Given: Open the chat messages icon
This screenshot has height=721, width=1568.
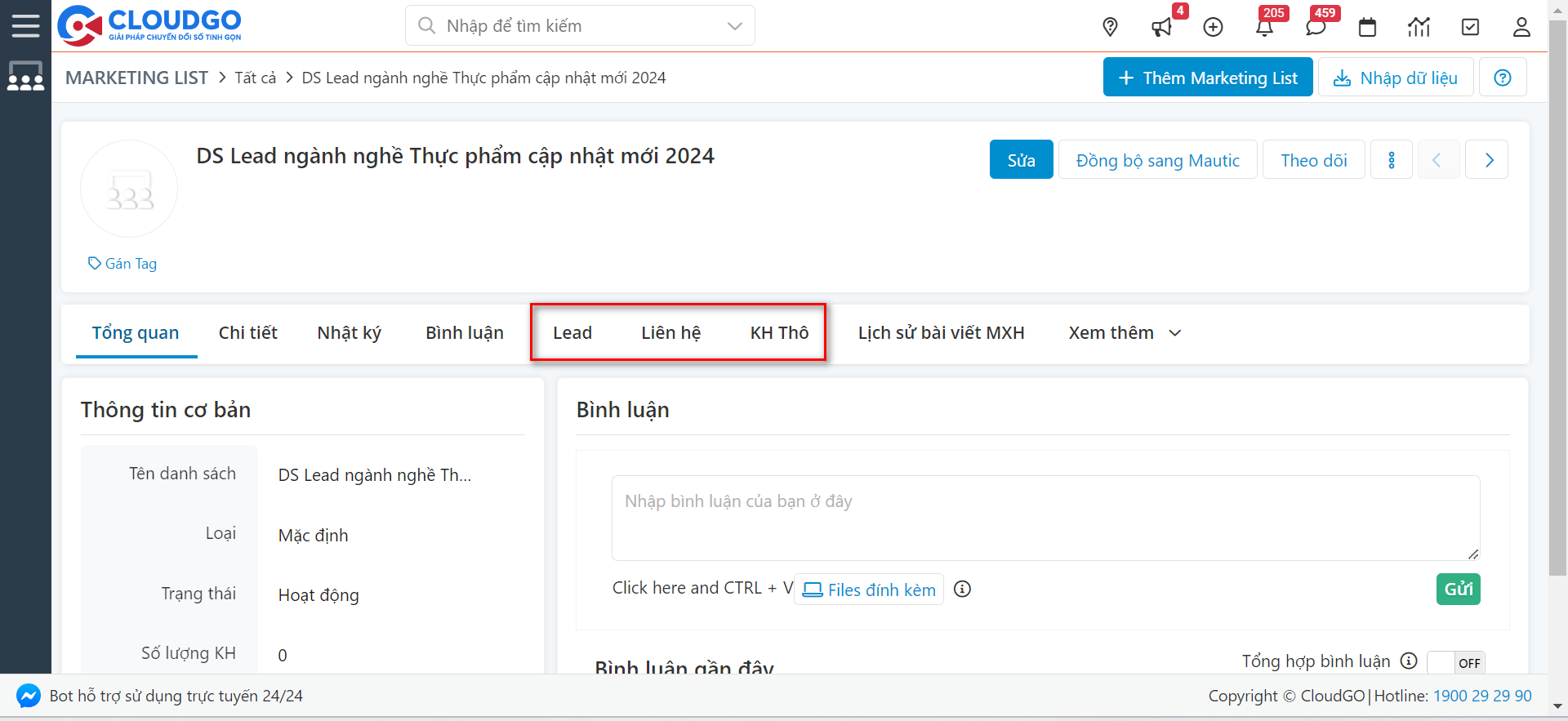Looking at the screenshot, I should click(1316, 27).
